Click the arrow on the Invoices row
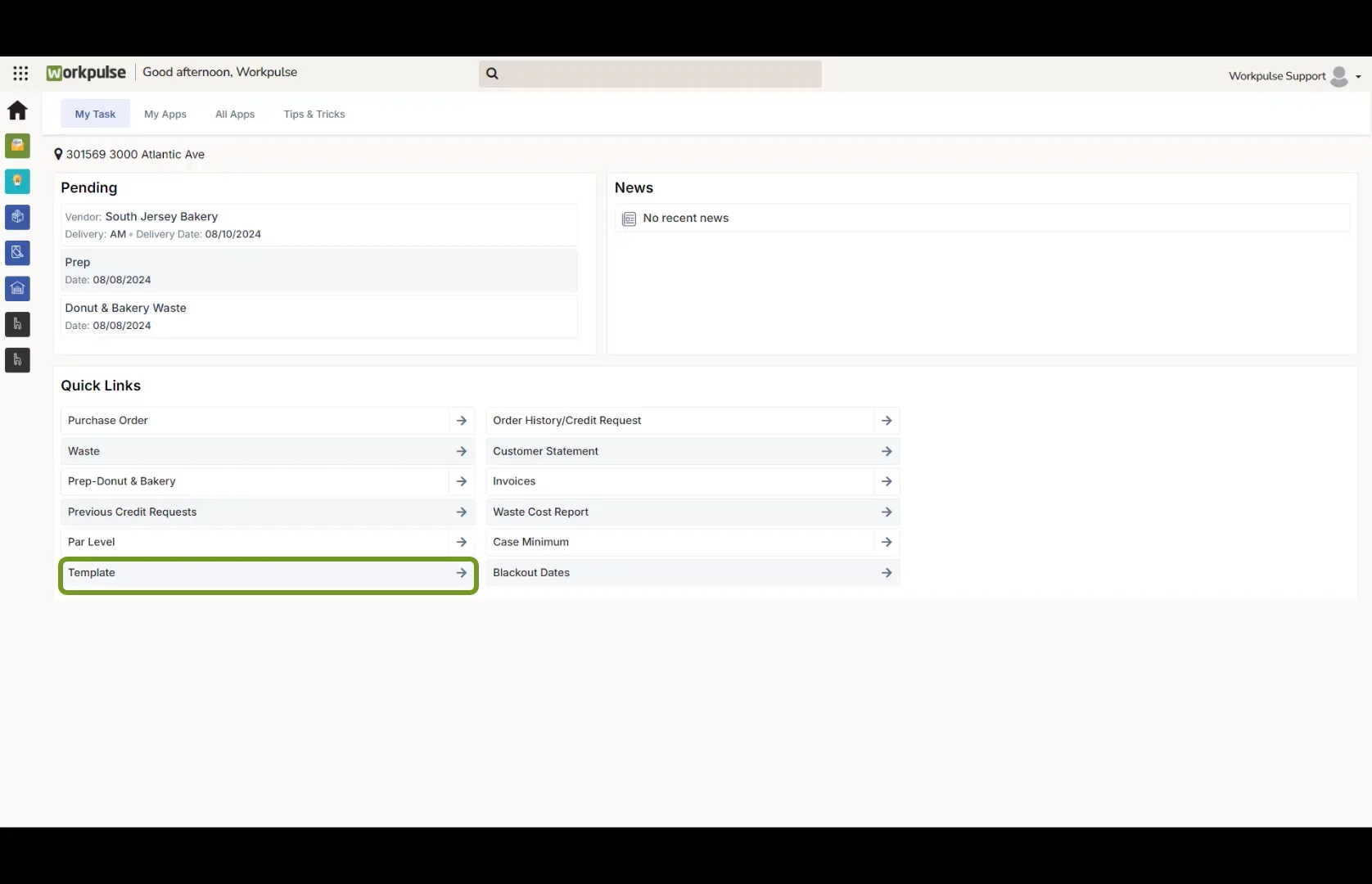 (x=887, y=481)
